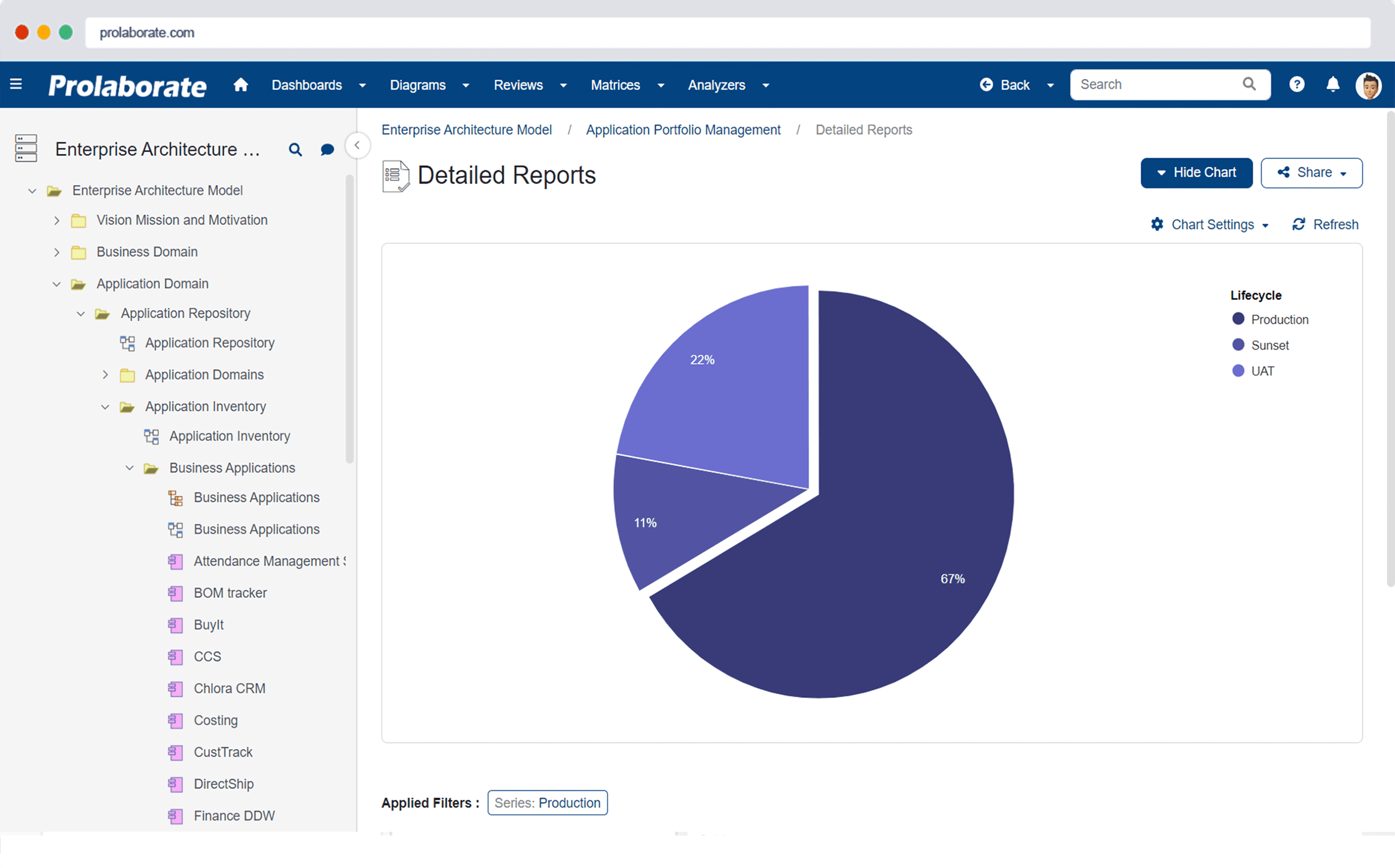This screenshot has width=1395, height=868.
Task: Open user profile avatar
Action: coord(1369,86)
